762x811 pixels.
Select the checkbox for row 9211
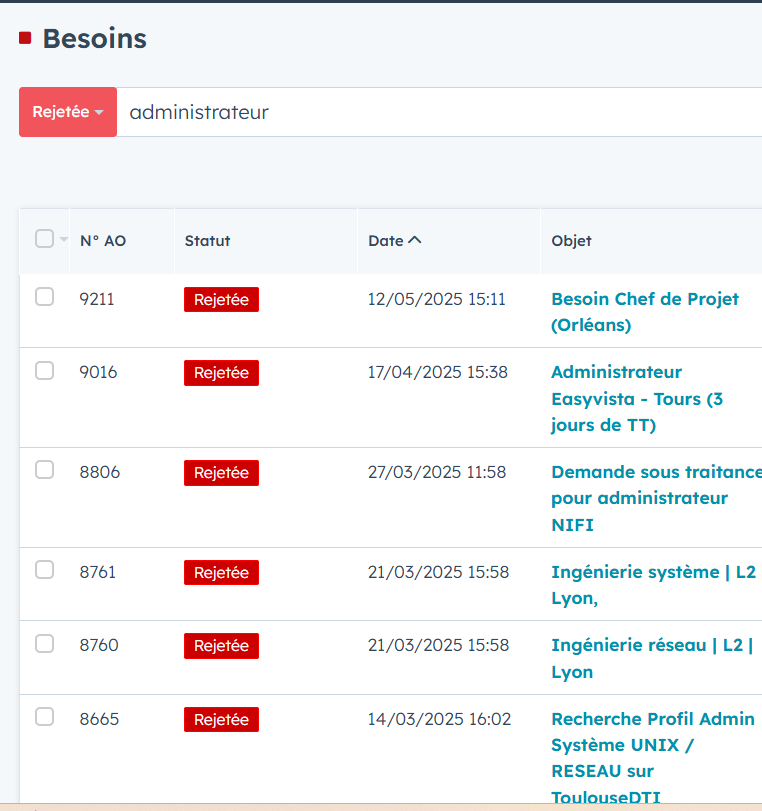(44, 297)
